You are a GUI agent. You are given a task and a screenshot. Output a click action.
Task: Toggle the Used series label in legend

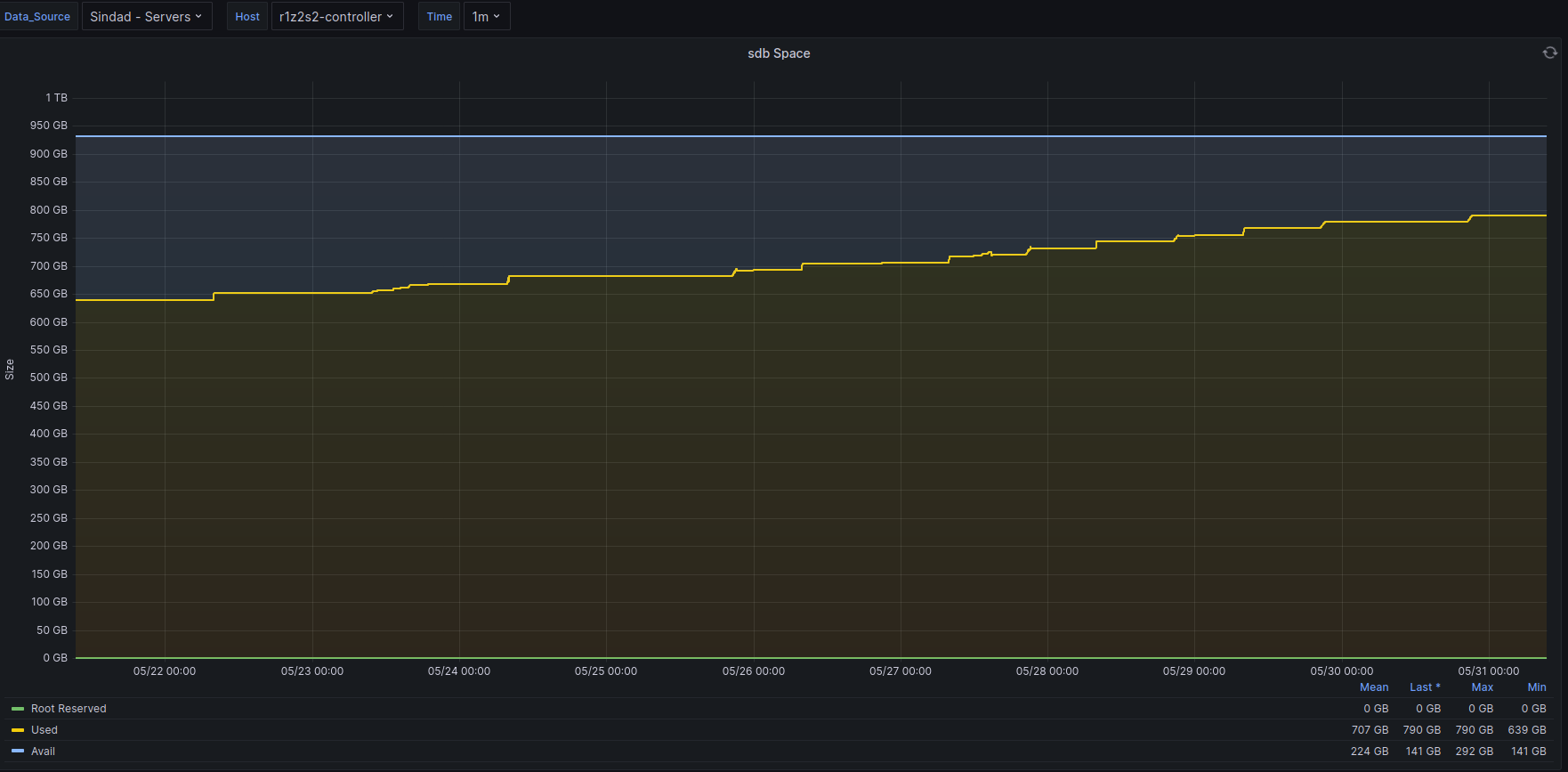[x=44, y=730]
